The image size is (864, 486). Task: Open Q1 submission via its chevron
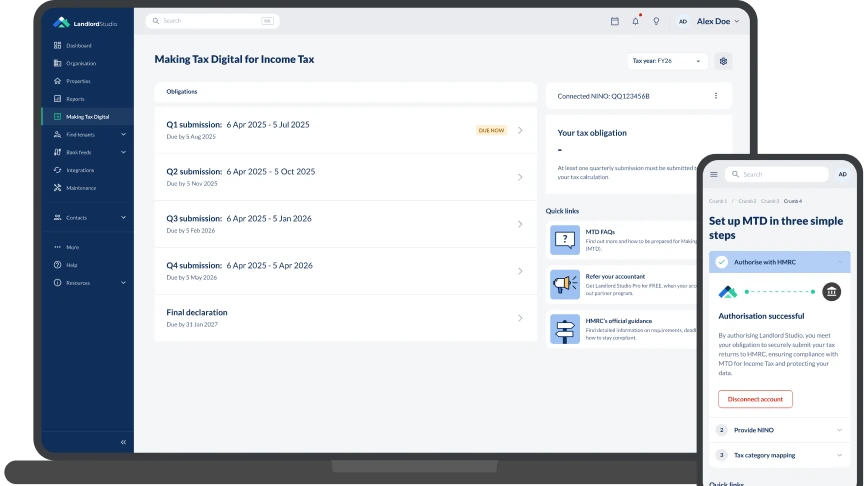(x=520, y=131)
